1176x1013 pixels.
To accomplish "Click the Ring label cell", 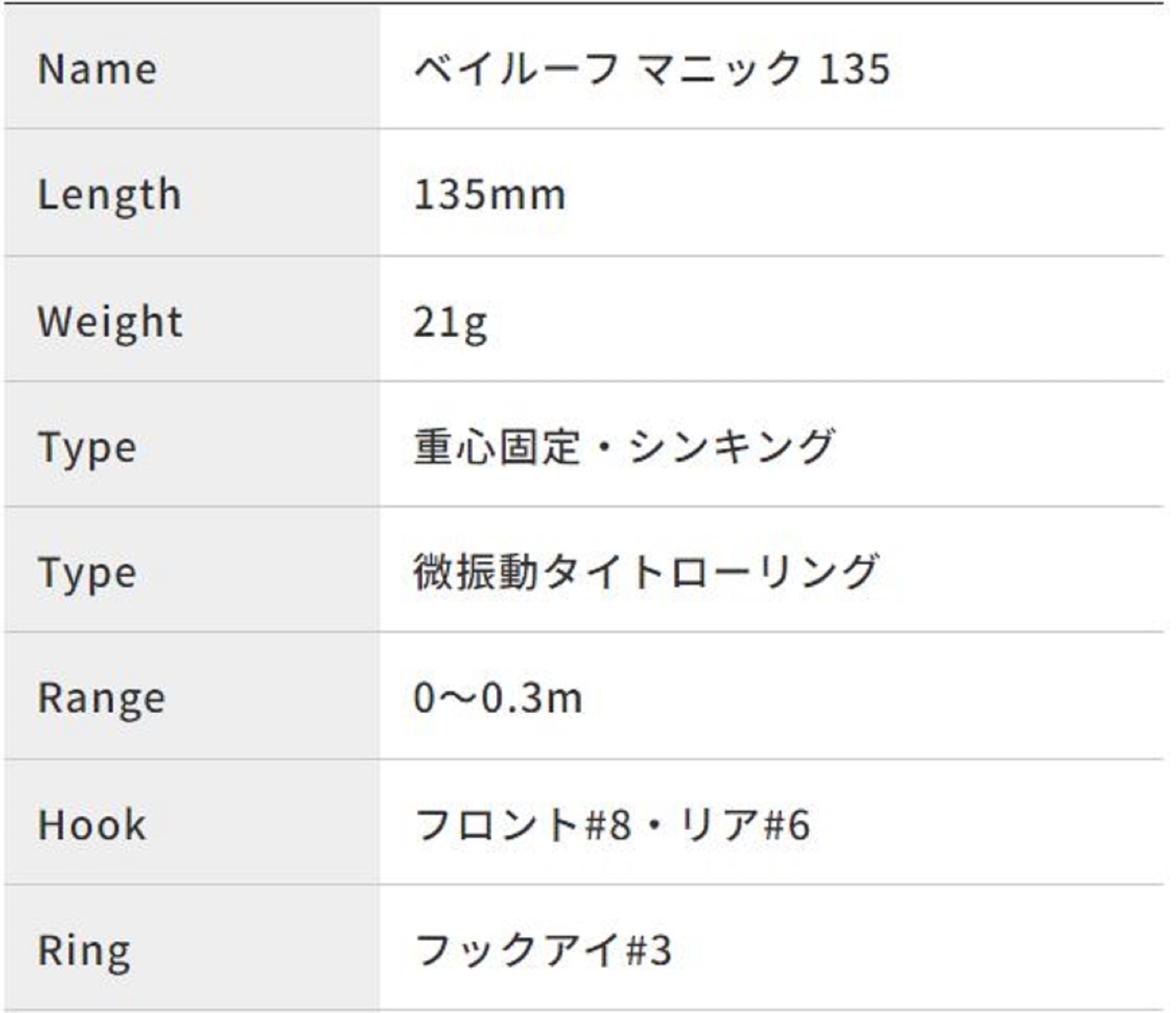I will [84, 951].
